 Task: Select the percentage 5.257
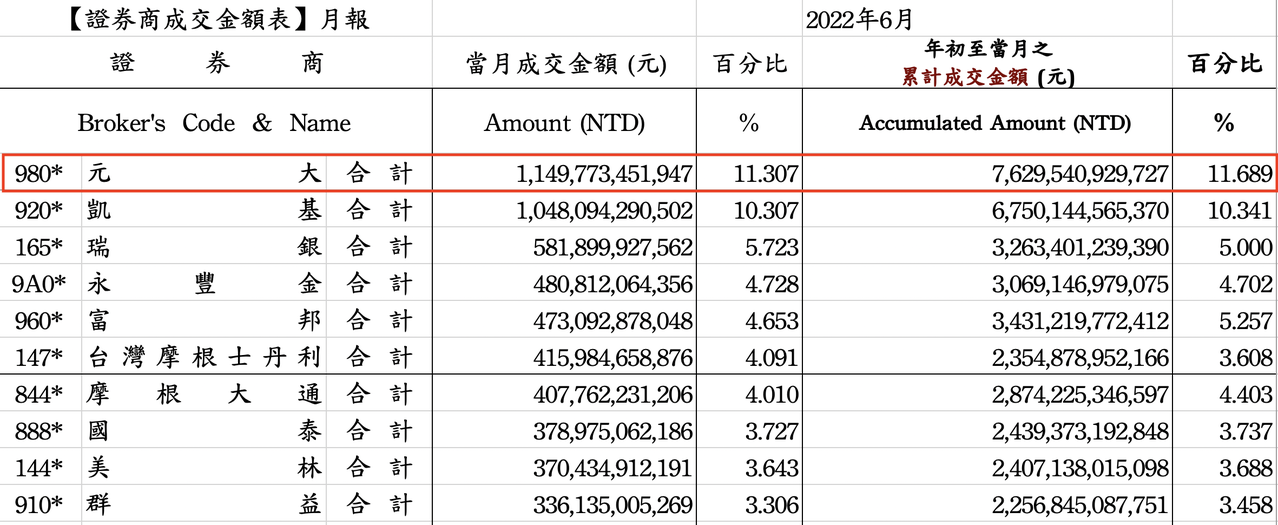pyautogui.click(x=1247, y=321)
